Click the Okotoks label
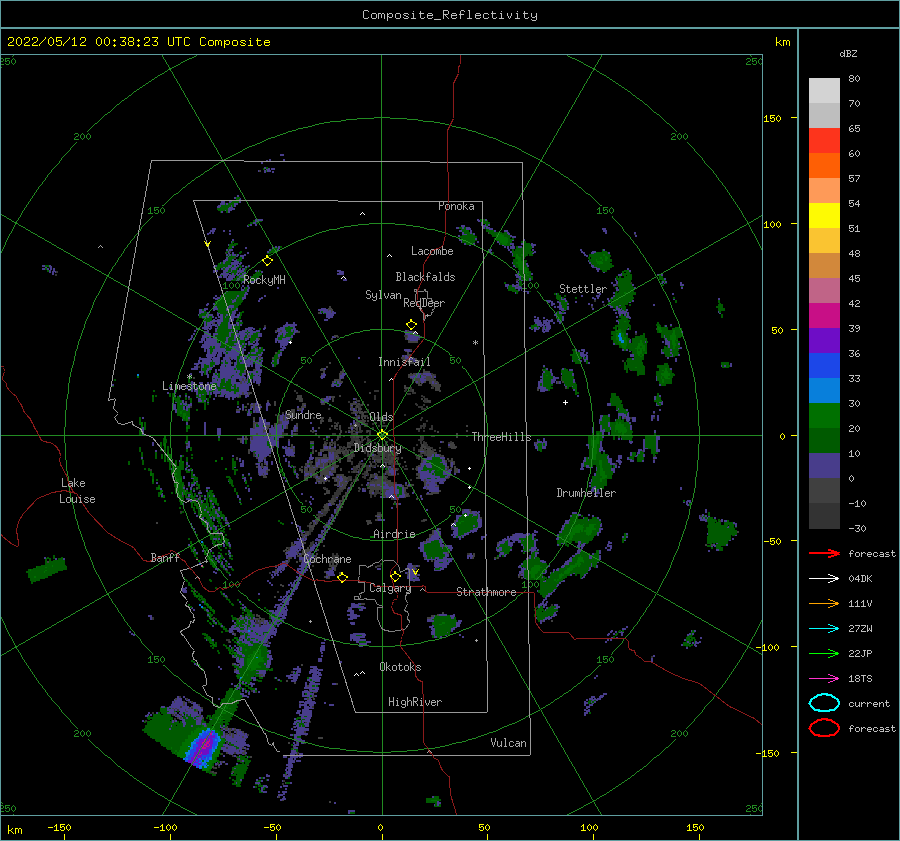Viewport: 900px width, 841px height. tap(400, 667)
